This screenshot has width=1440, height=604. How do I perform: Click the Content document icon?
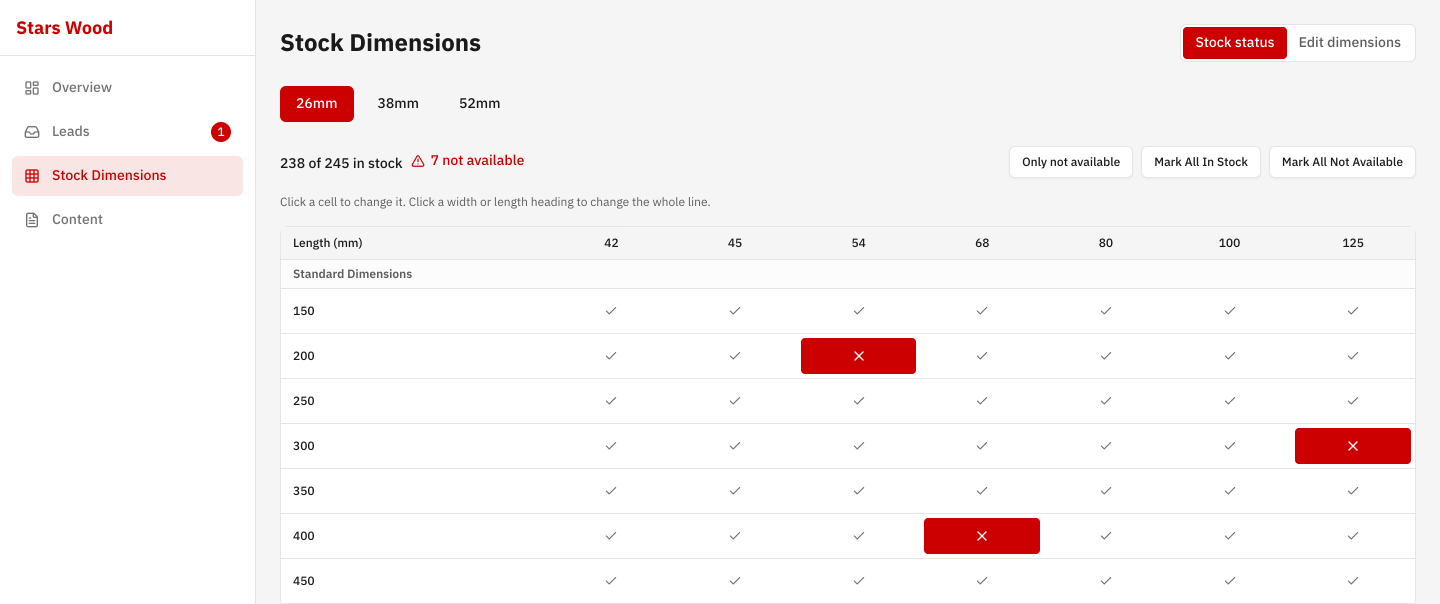[x=32, y=220]
